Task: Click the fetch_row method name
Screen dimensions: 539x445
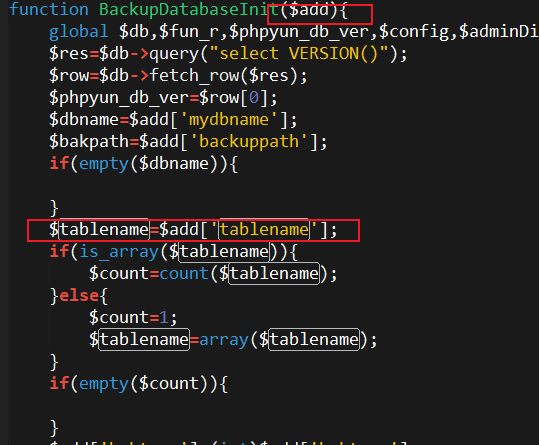Action: click(x=194, y=76)
